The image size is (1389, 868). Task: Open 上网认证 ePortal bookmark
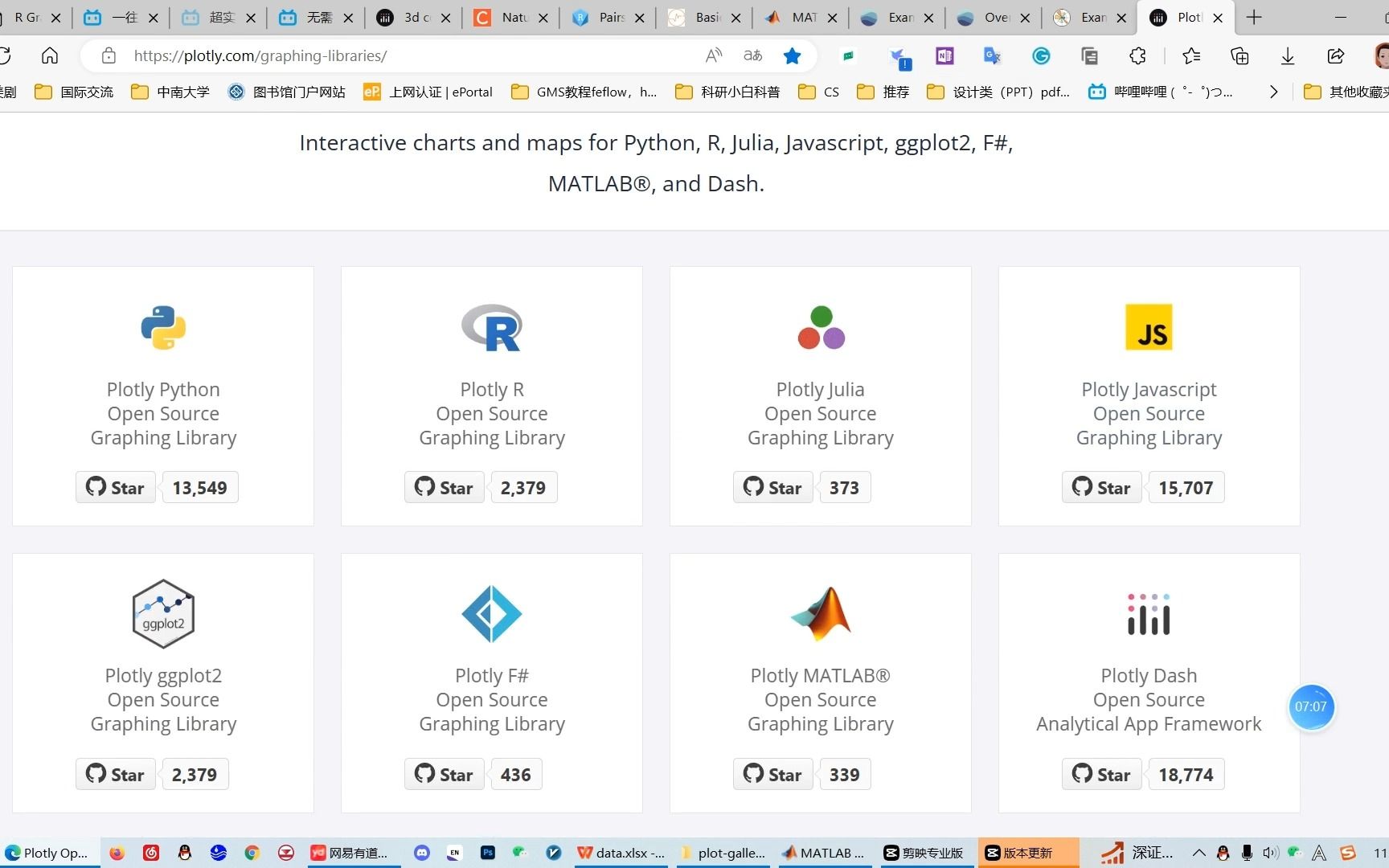(428, 92)
